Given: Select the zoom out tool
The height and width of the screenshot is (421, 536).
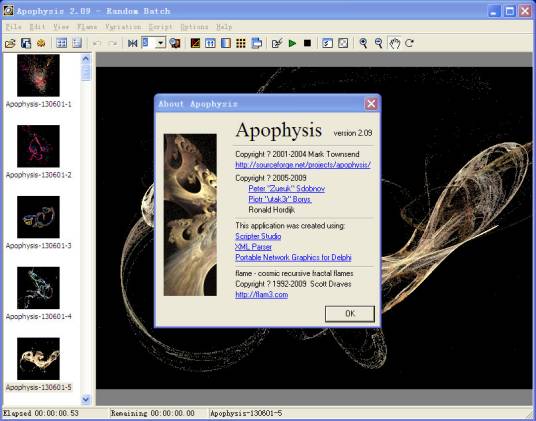Looking at the screenshot, I should click(x=378, y=43).
